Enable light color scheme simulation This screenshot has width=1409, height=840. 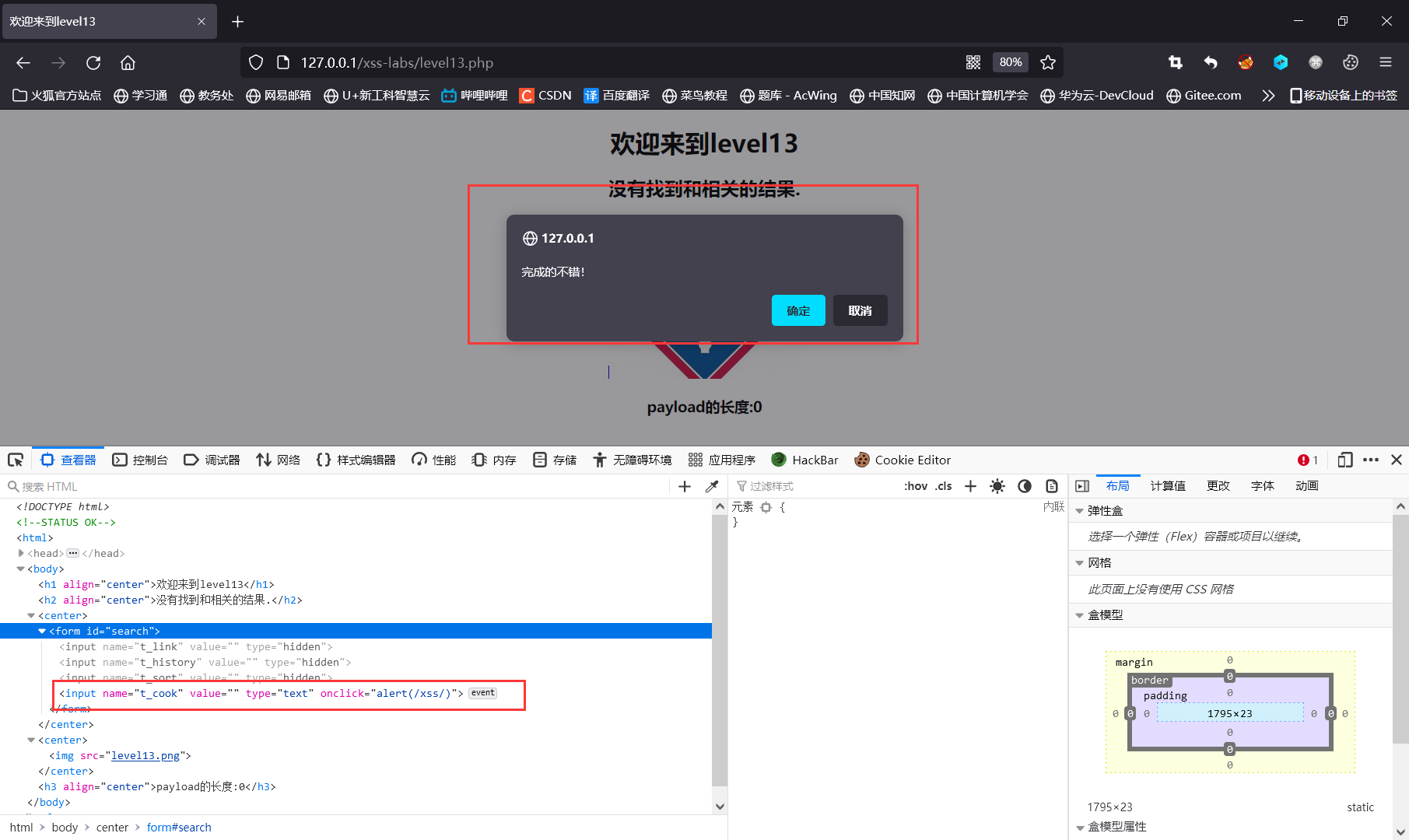[997, 486]
